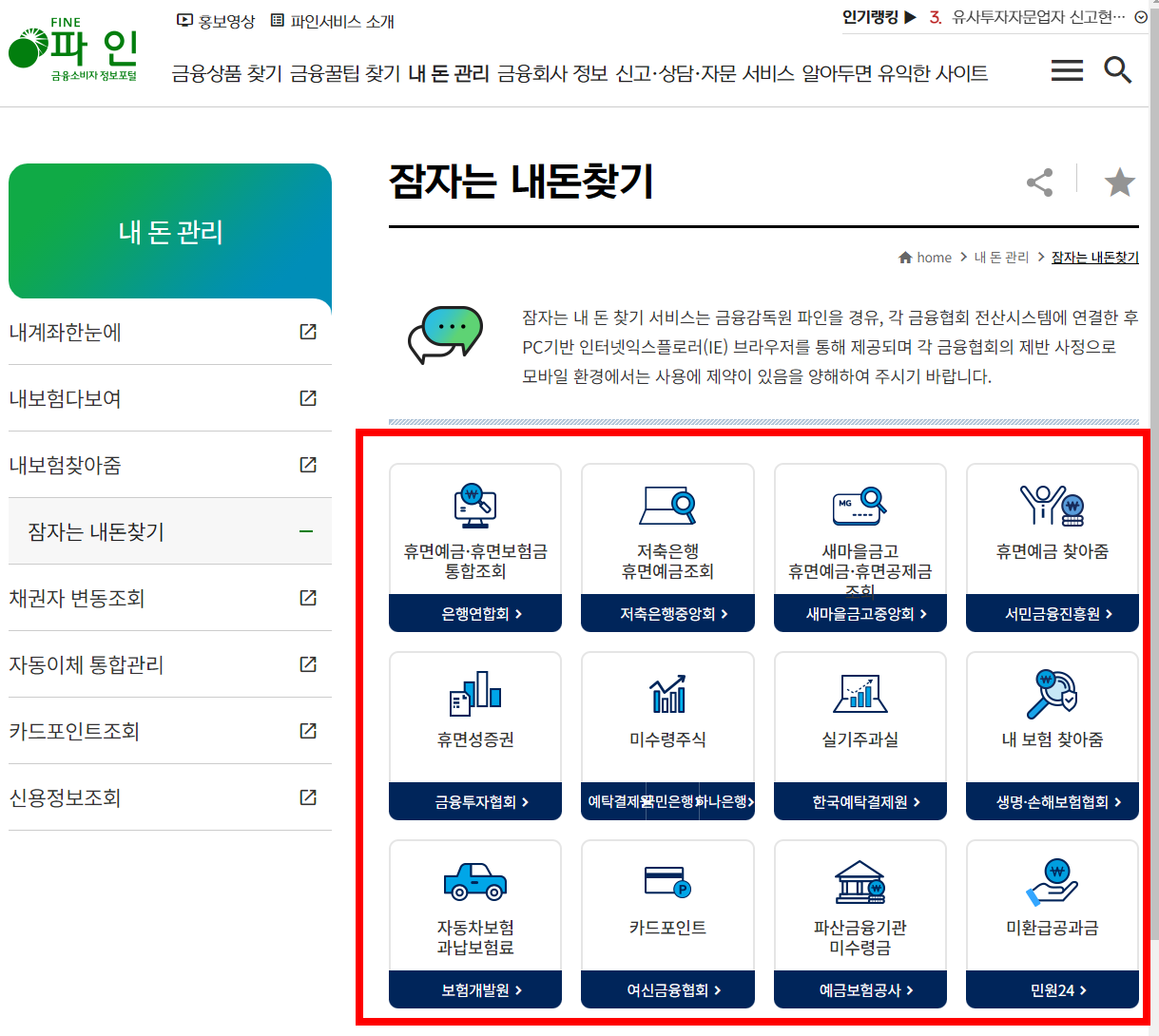Select 잠자는 내돈찾기 sidebar entry text
Screen dimensions: 1159x1036
[x=96, y=531]
